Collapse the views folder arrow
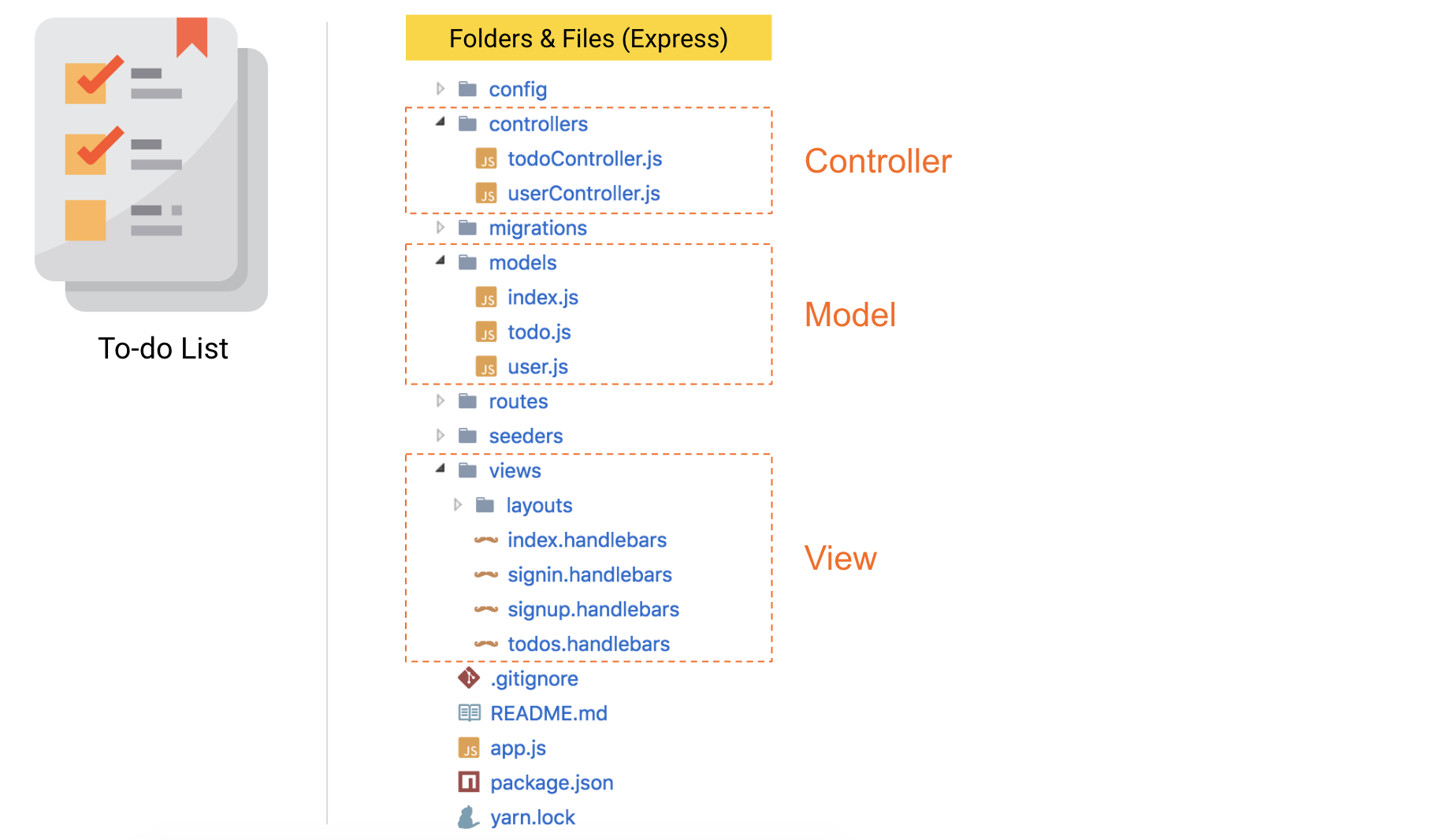 point(440,469)
